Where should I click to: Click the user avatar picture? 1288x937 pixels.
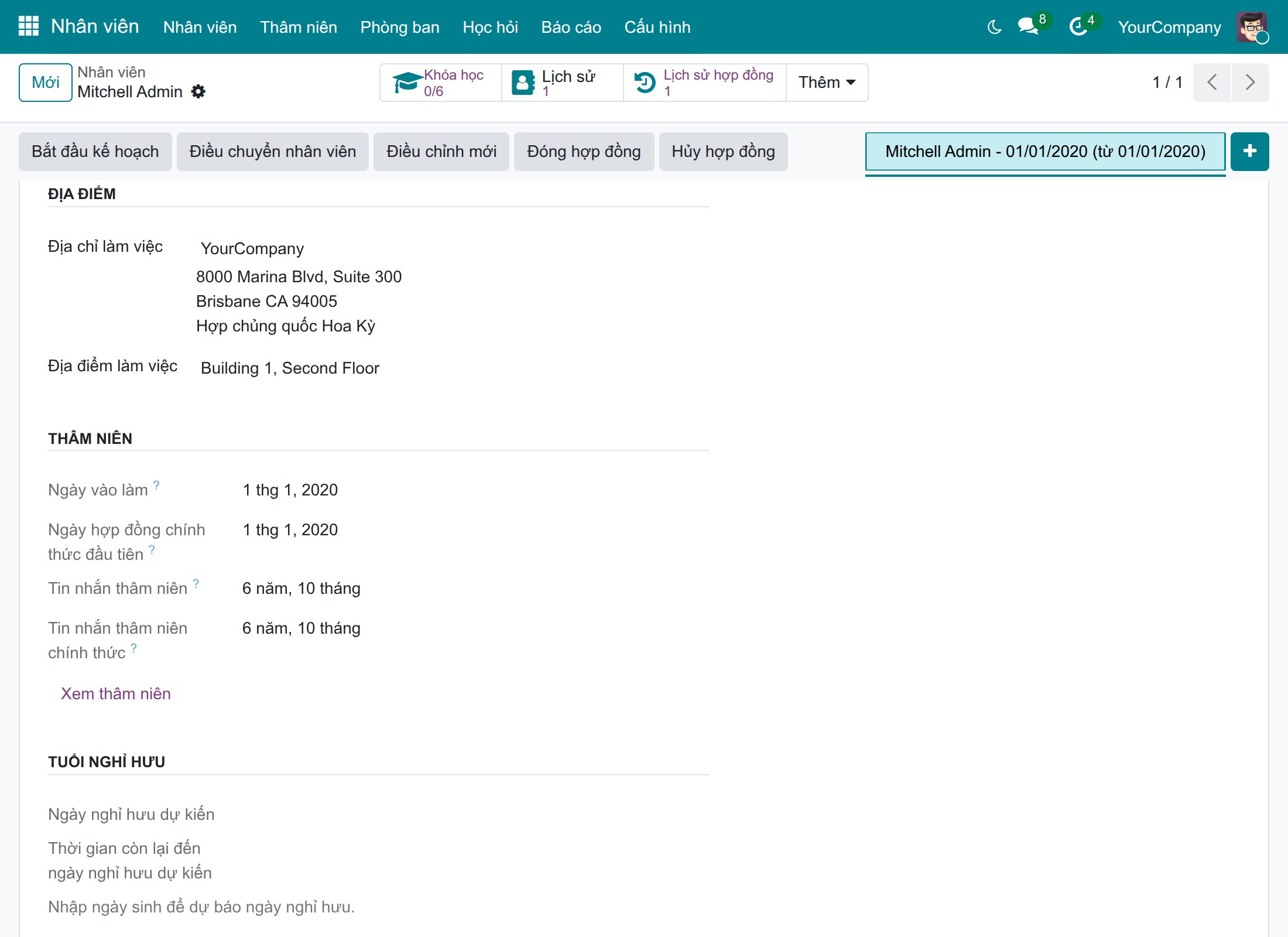click(x=1252, y=27)
